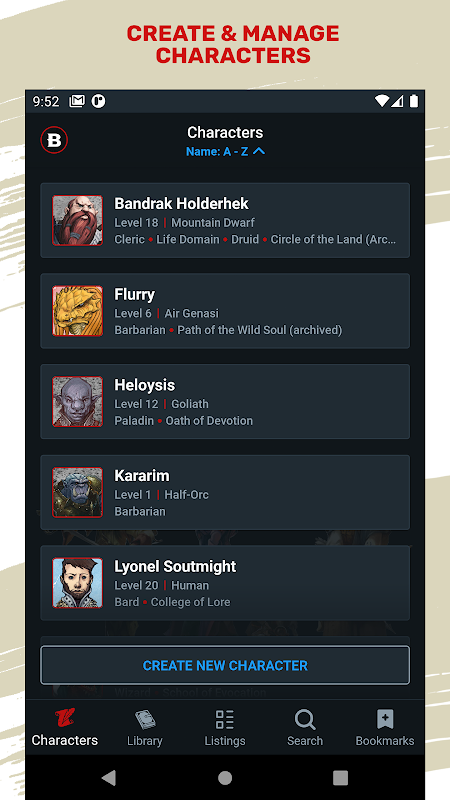450x800 pixels.
Task: Select Lyonel Soutmight character entry
Action: 225,583
